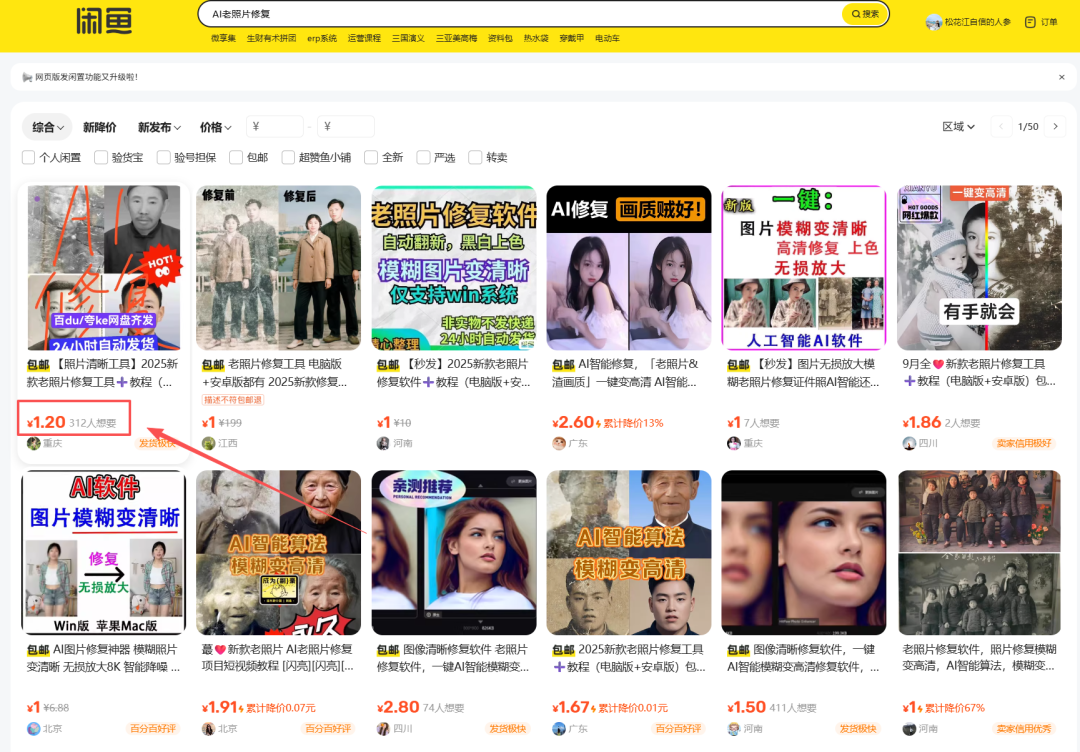
Task: Open the 综合 sorting dropdown
Action: pos(46,127)
